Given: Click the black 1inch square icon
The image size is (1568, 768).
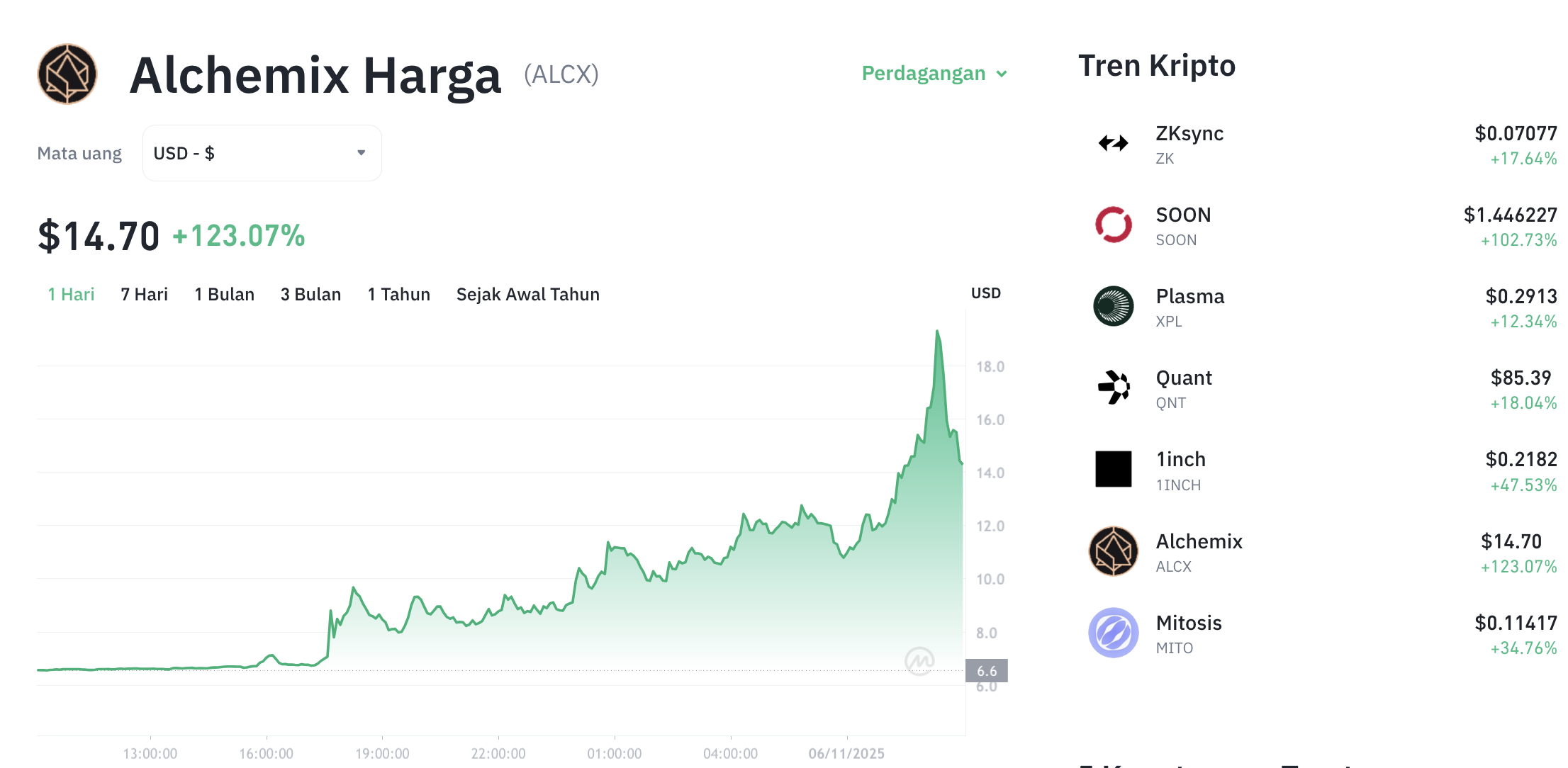Looking at the screenshot, I should [x=1113, y=469].
